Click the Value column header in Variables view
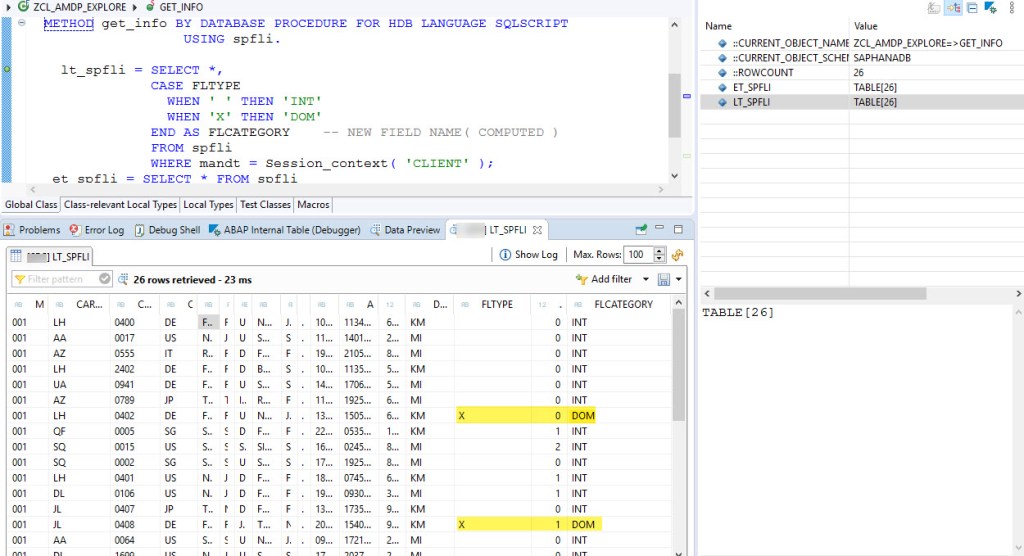 point(936,26)
